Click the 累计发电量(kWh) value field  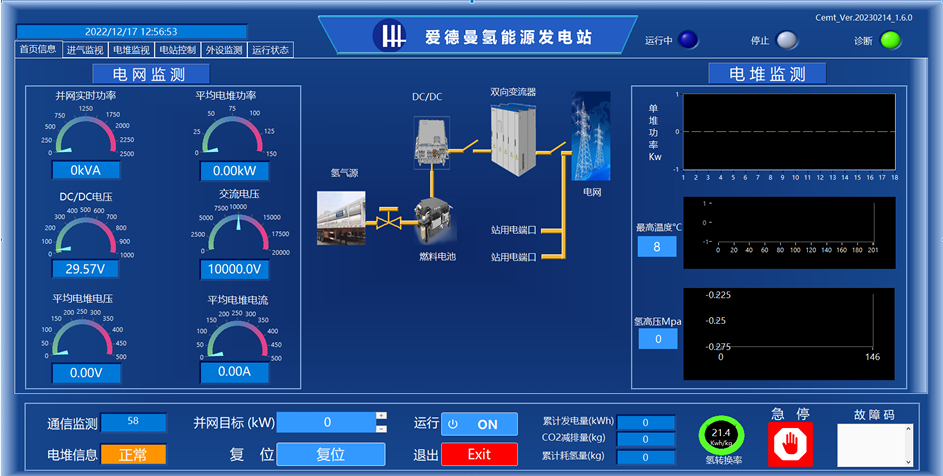(x=646, y=423)
